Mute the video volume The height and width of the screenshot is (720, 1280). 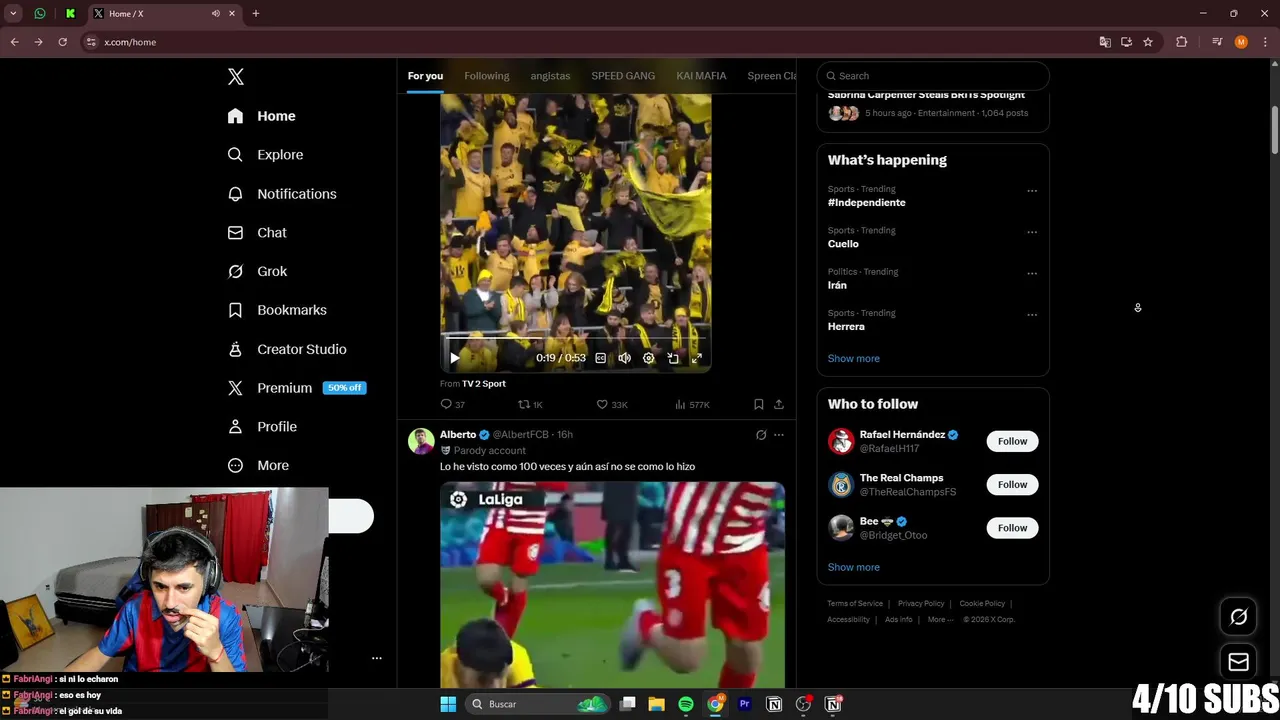click(x=624, y=358)
